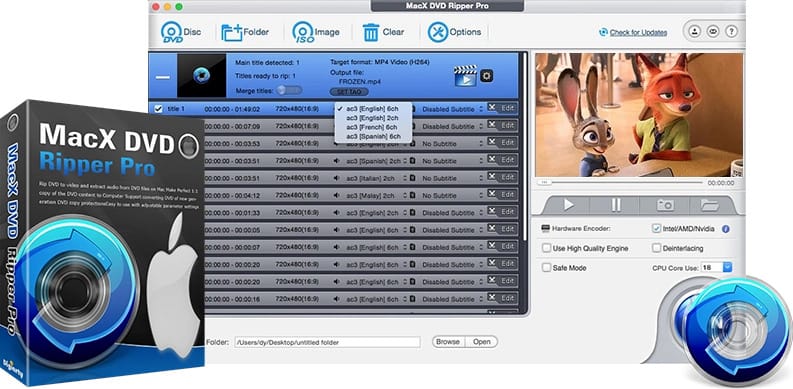This screenshot has height=389, width=793.
Task: Enable Safe Mode checkbox
Action: pos(546,268)
